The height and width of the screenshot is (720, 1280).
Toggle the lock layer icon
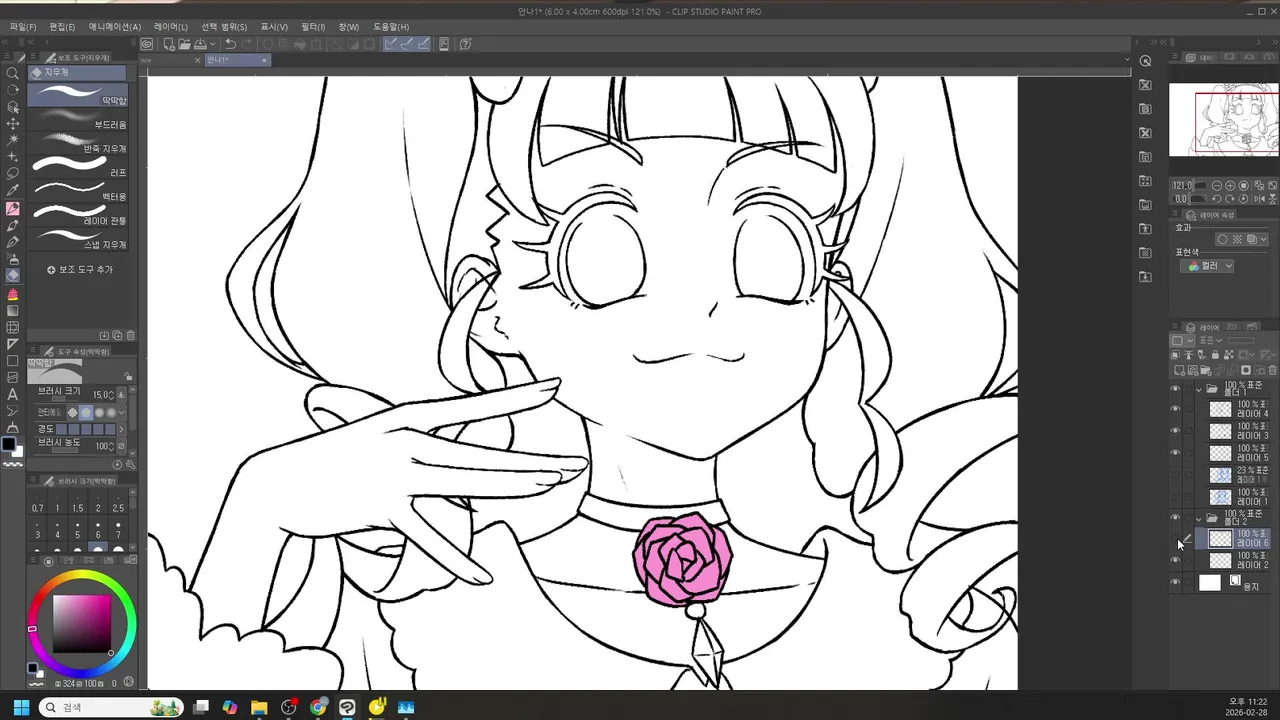click(1215, 354)
